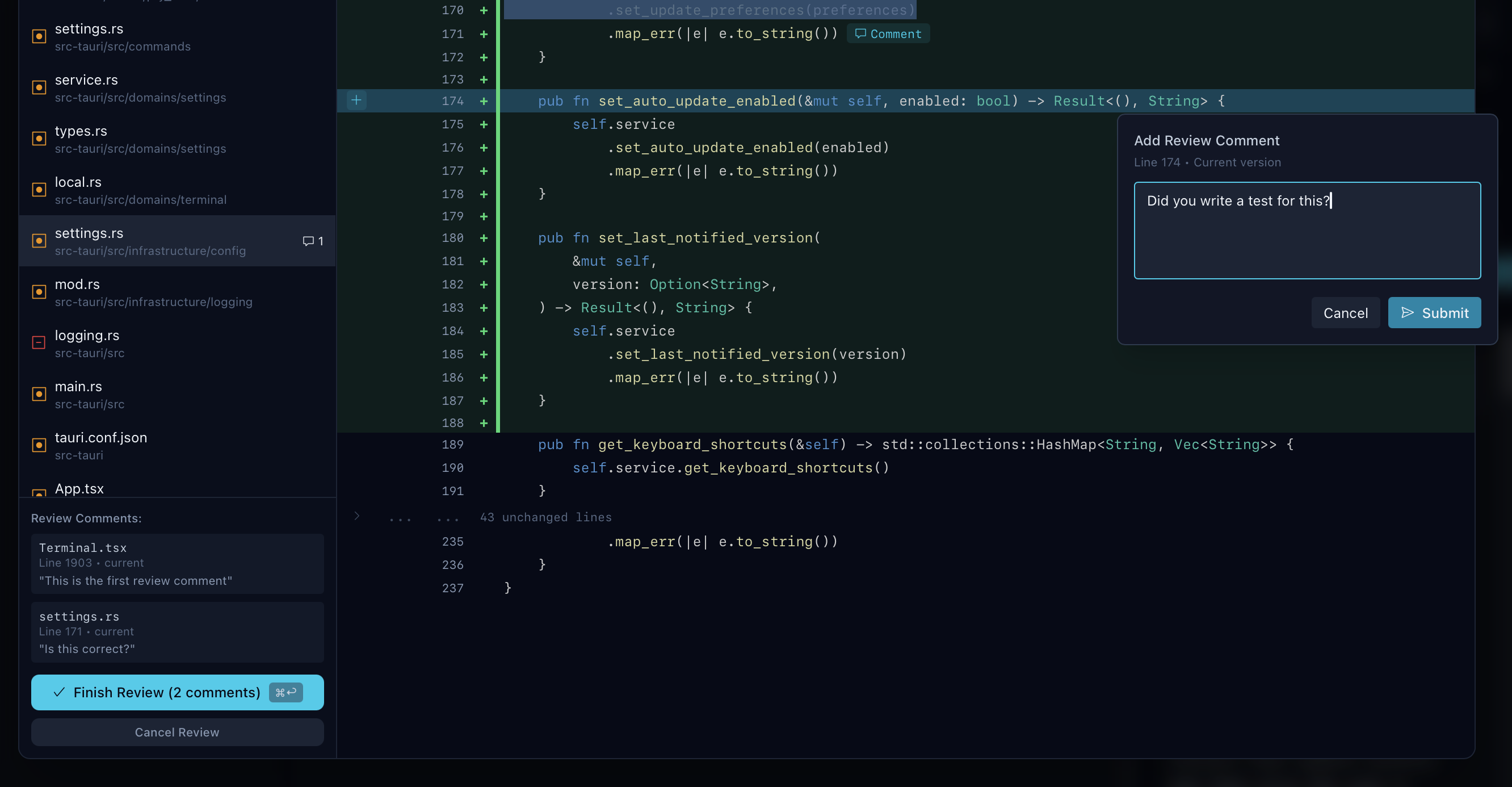This screenshot has height=787, width=1512.
Task: Open the Comment bubble on line 171
Action: pos(888,34)
